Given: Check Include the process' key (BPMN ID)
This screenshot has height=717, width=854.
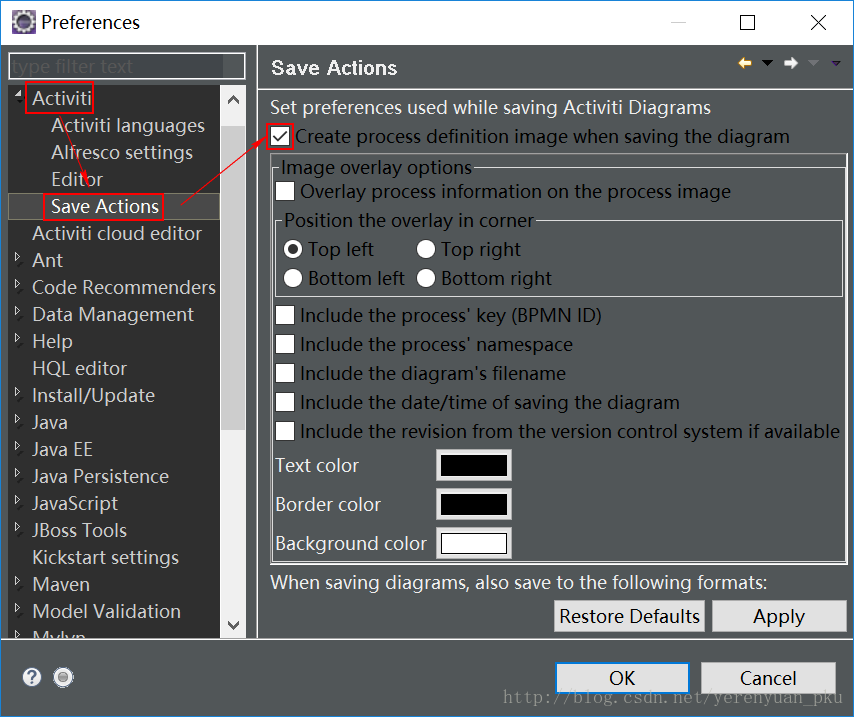Looking at the screenshot, I should [285, 315].
